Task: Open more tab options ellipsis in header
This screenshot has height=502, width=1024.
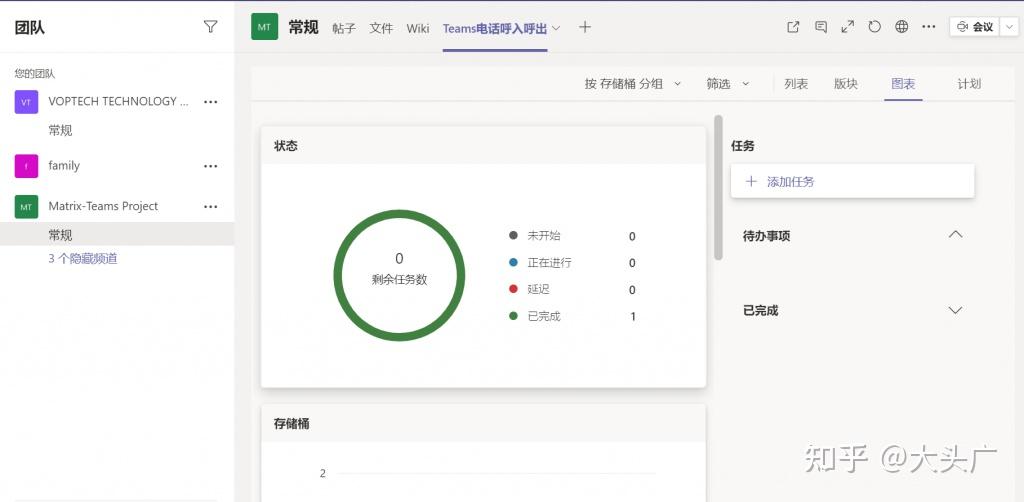Action: coord(929,27)
